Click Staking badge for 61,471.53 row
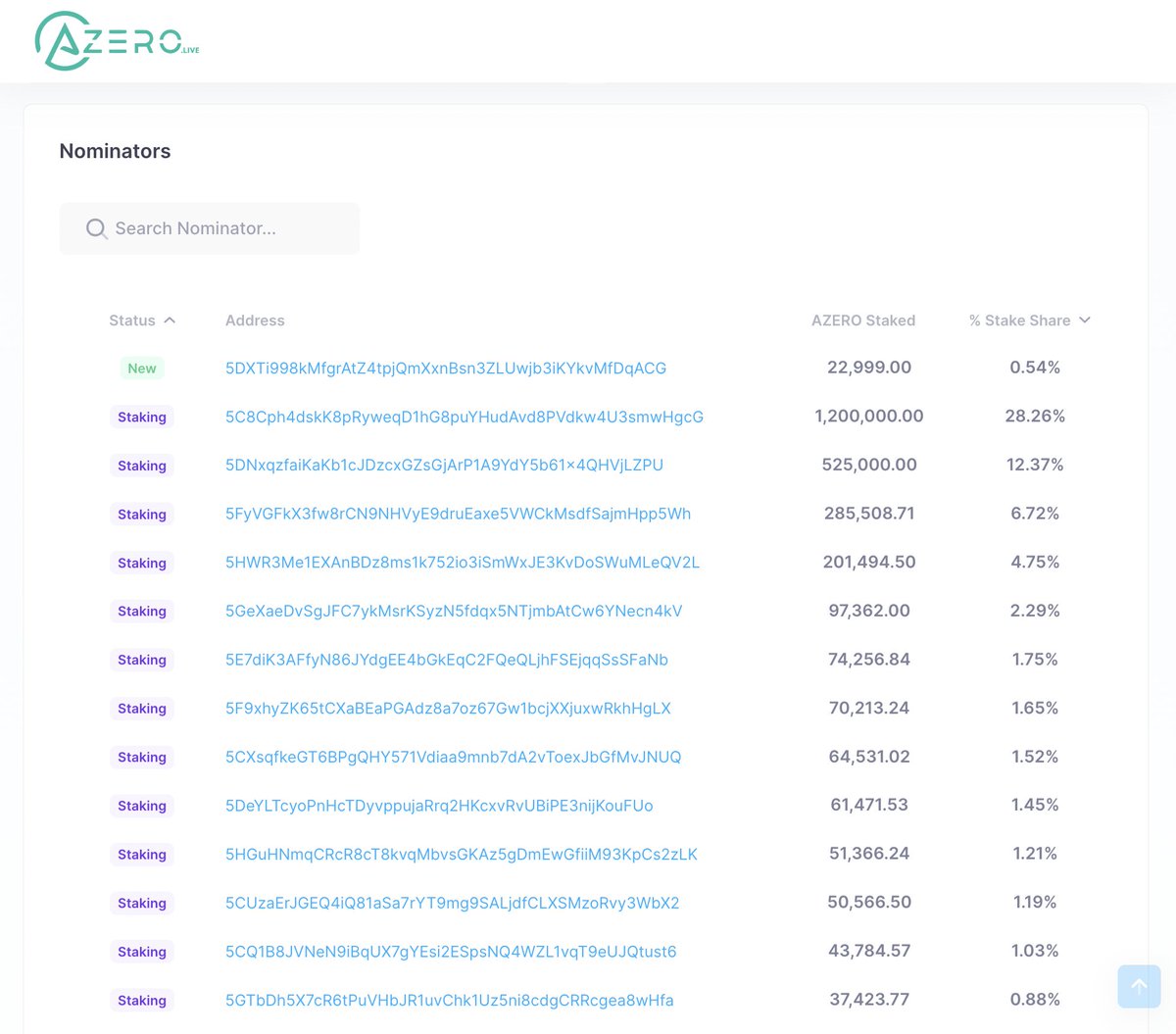 (x=142, y=806)
